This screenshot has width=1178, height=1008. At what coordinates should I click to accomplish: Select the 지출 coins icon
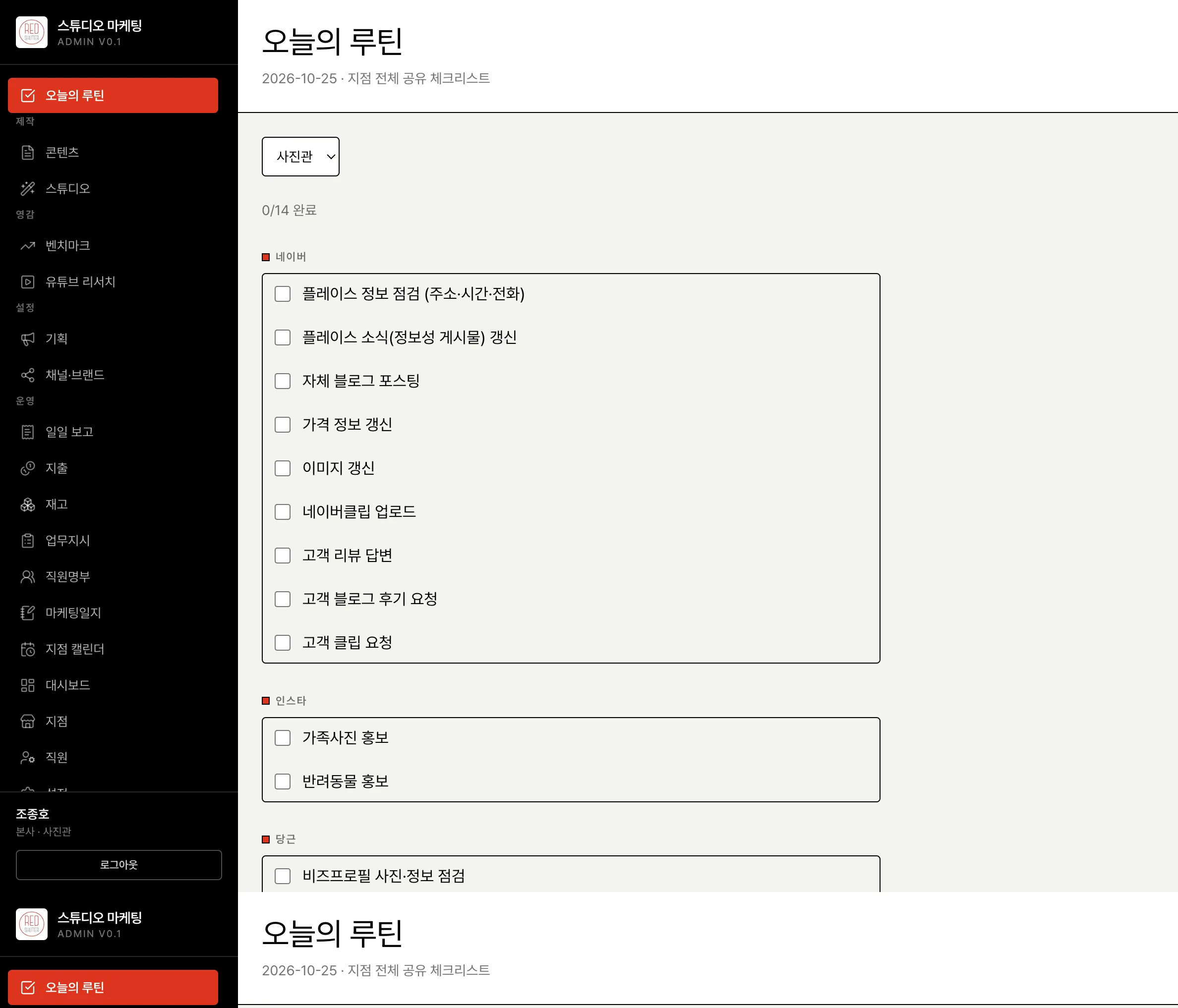pyautogui.click(x=27, y=468)
